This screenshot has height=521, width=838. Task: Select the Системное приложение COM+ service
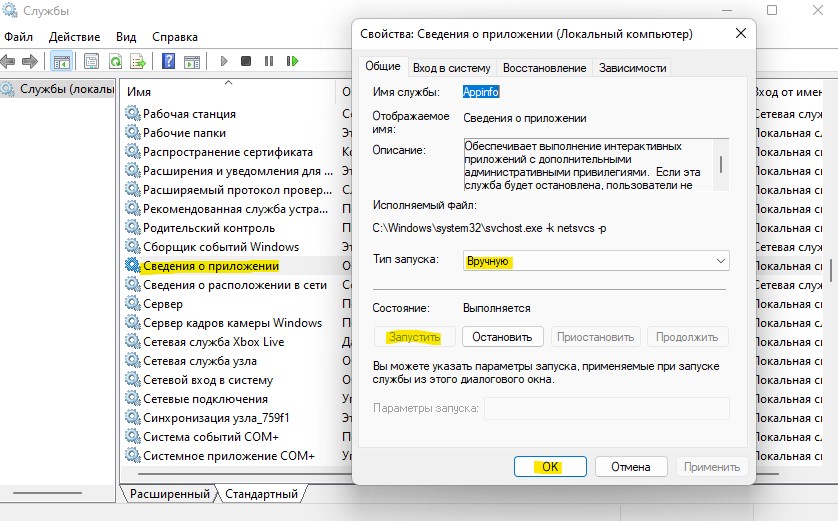[228, 455]
